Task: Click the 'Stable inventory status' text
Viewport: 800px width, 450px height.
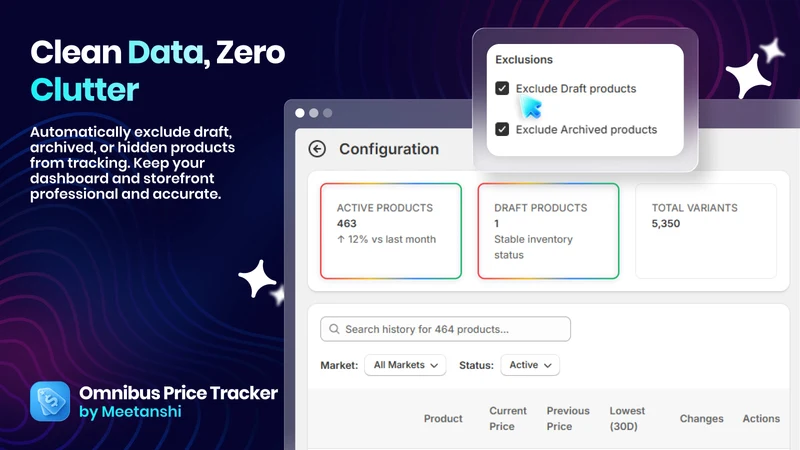Action: tap(533, 247)
